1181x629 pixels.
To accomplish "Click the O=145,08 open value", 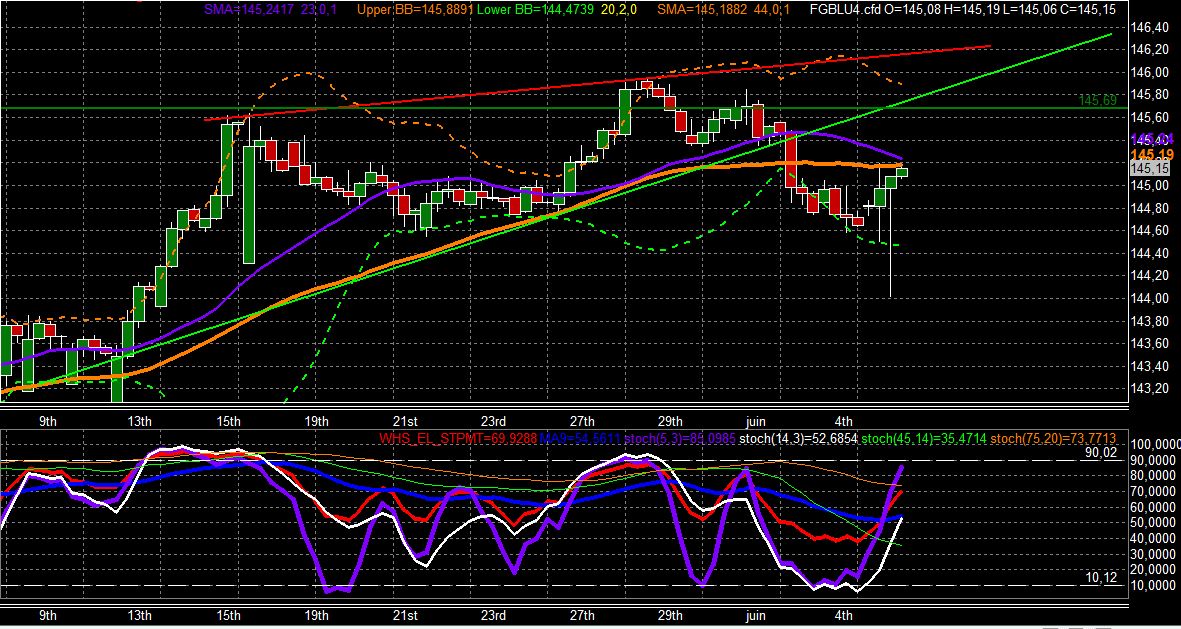I will click(x=912, y=10).
